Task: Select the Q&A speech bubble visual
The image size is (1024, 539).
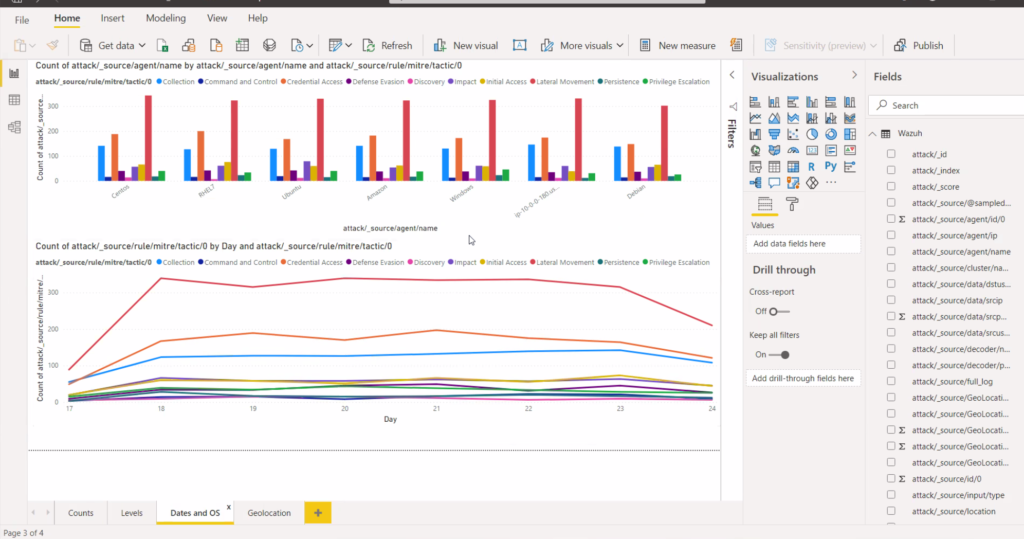Action: coord(774,182)
